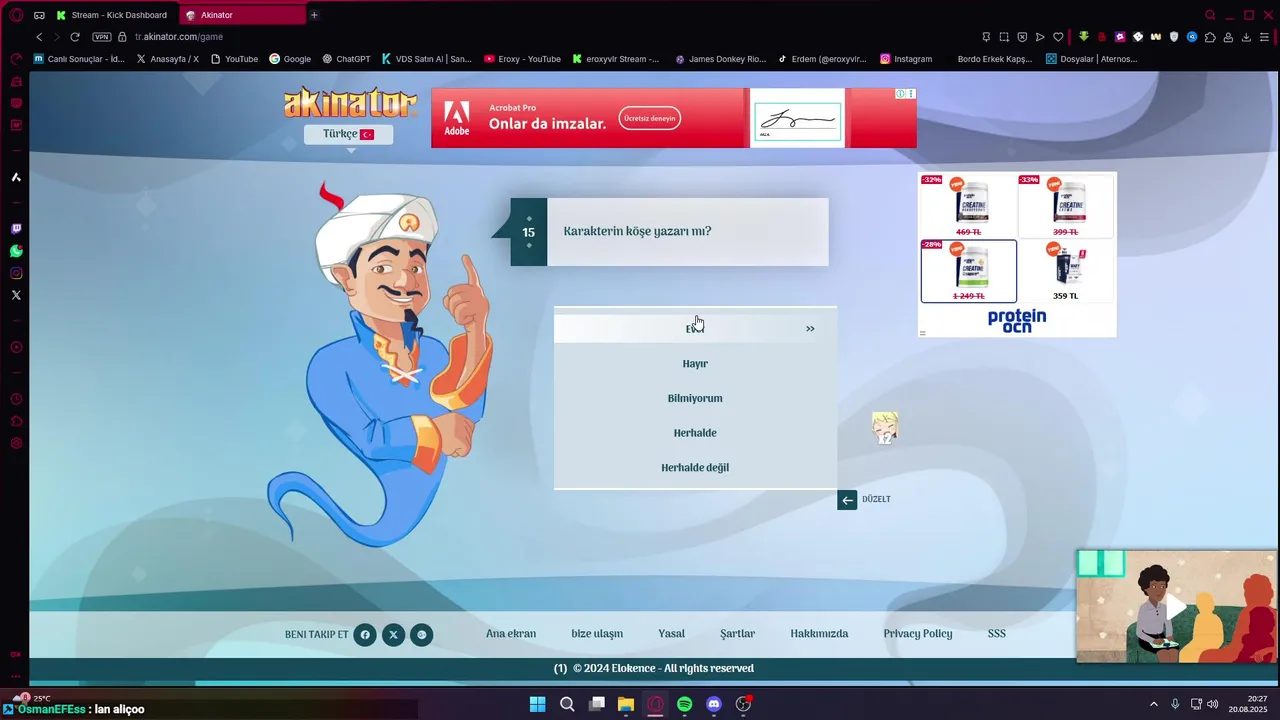Answer Herhalde to the question

(x=695, y=433)
